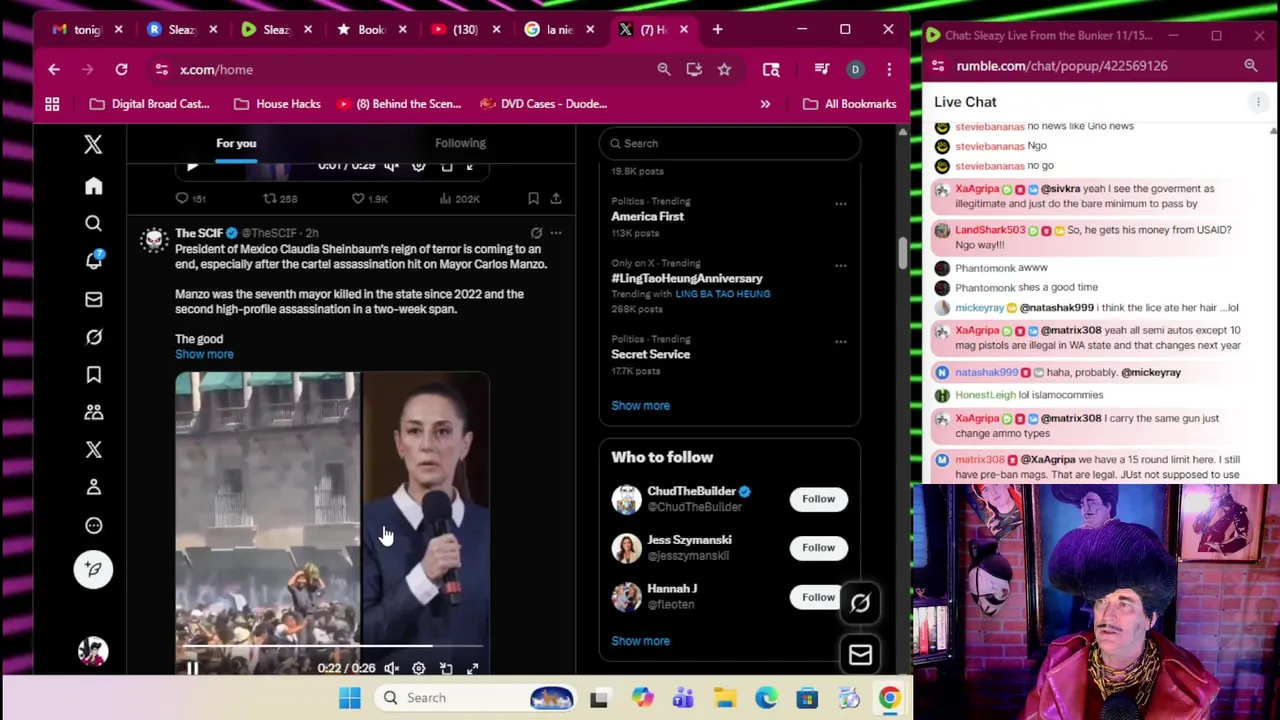Screen dimensions: 1280x720
Task: Open more options on The SCIF post
Action: tap(556, 233)
